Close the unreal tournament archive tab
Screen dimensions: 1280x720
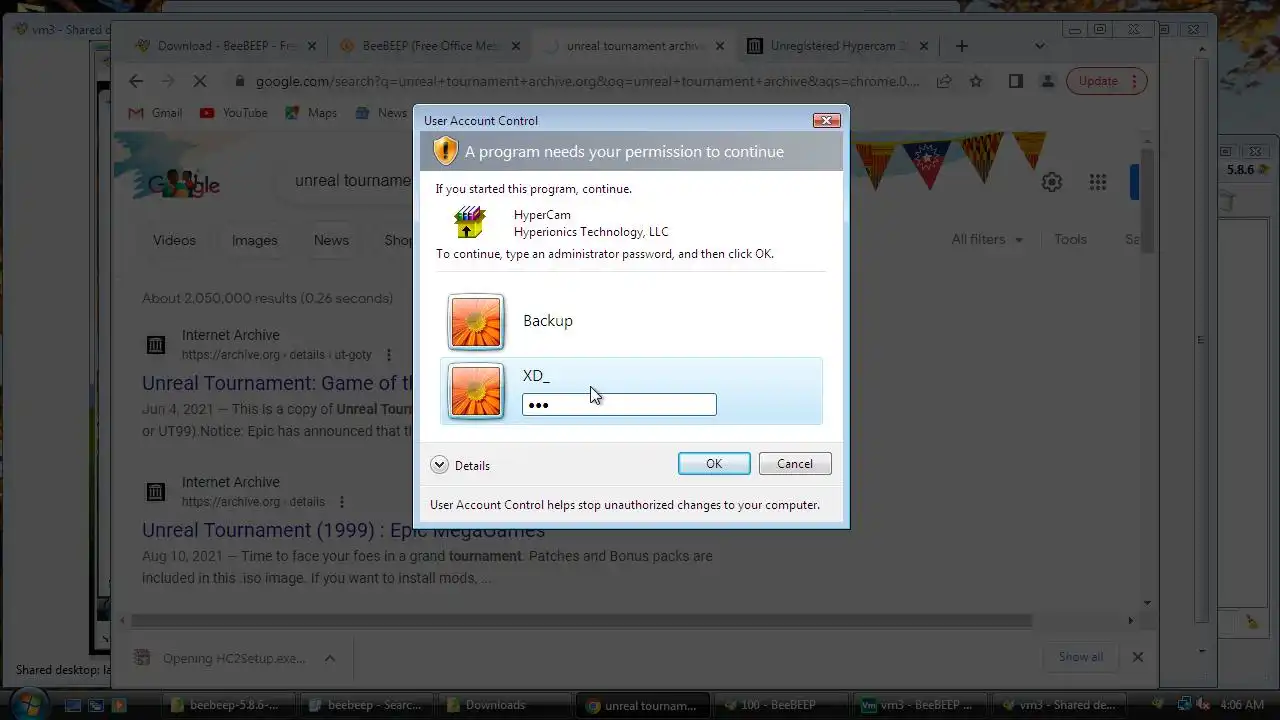tap(720, 46)
